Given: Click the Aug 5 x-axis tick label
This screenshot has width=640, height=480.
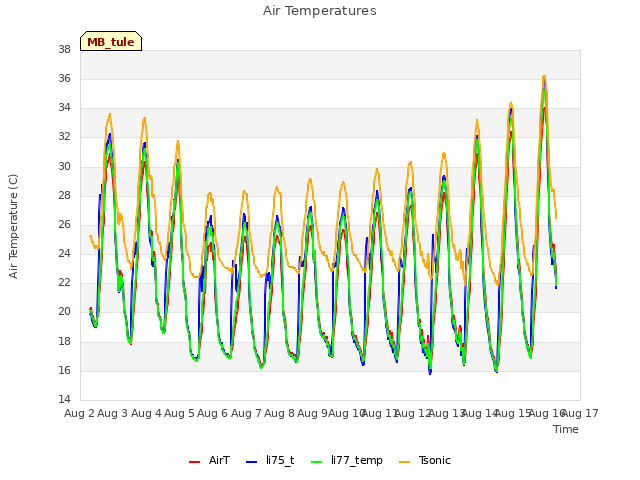Looking at the screenshot, I should pyautogui.click(x=179, y=413).
